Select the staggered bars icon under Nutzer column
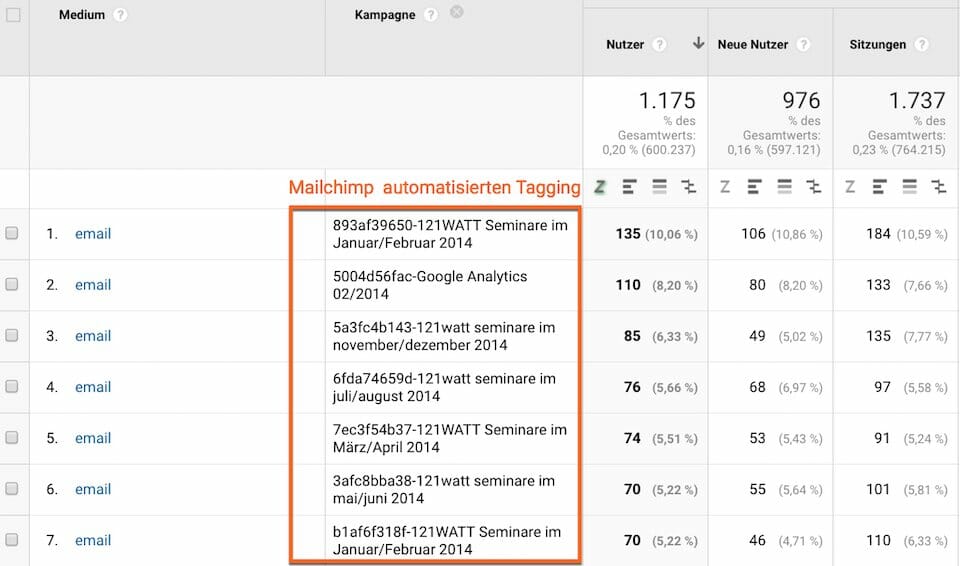960x566 pixels. pyautogui.click(x=689, y=187)
